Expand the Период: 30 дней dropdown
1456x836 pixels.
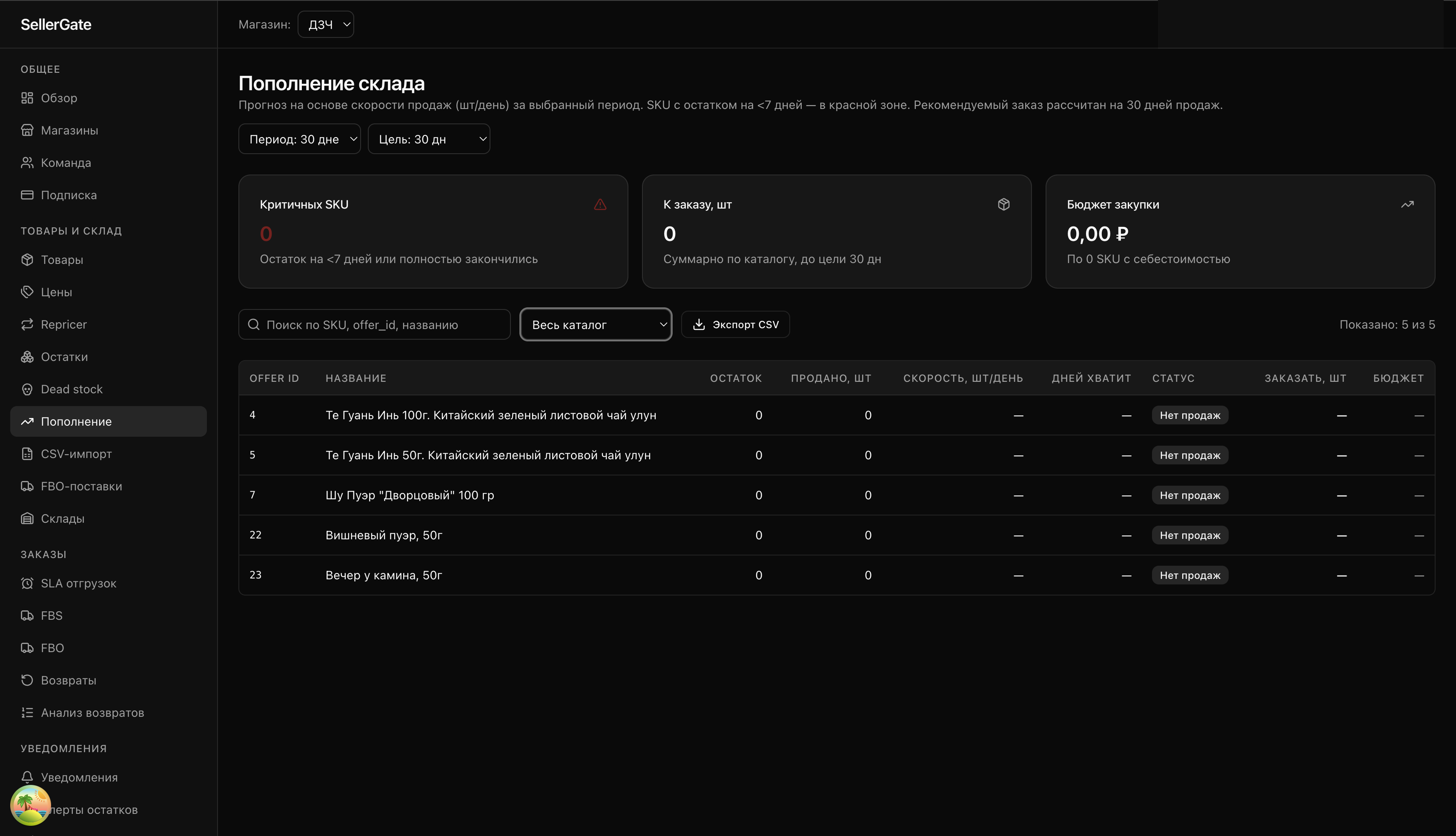point(299,139)
